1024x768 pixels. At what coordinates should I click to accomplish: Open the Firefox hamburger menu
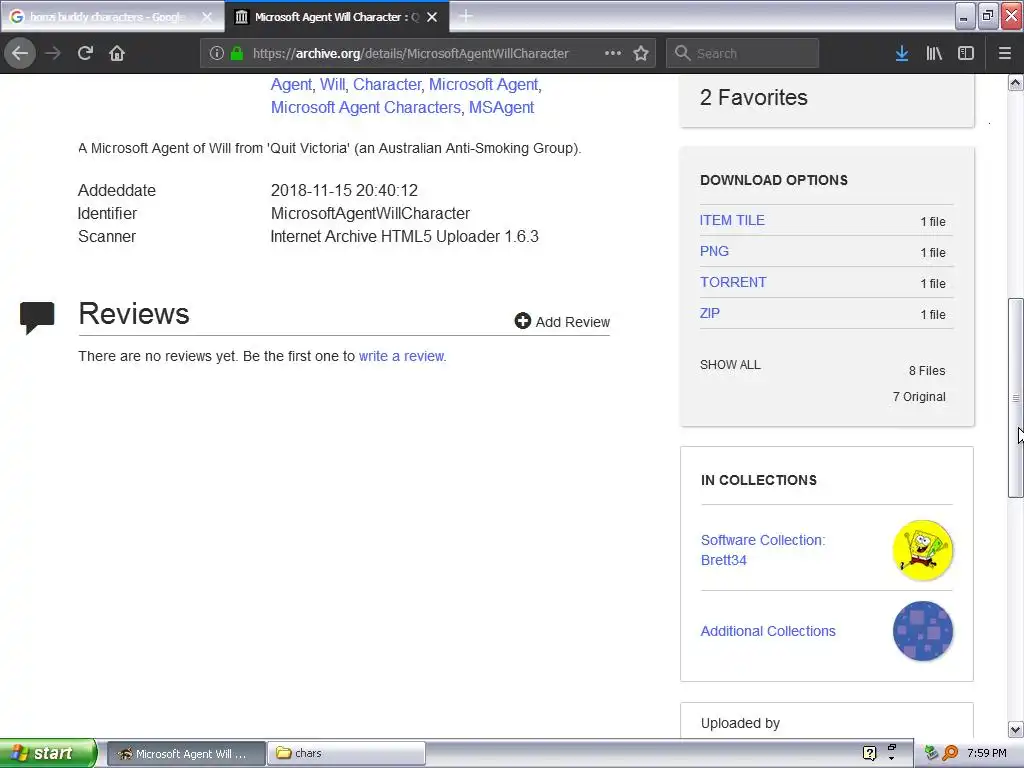1004,53
